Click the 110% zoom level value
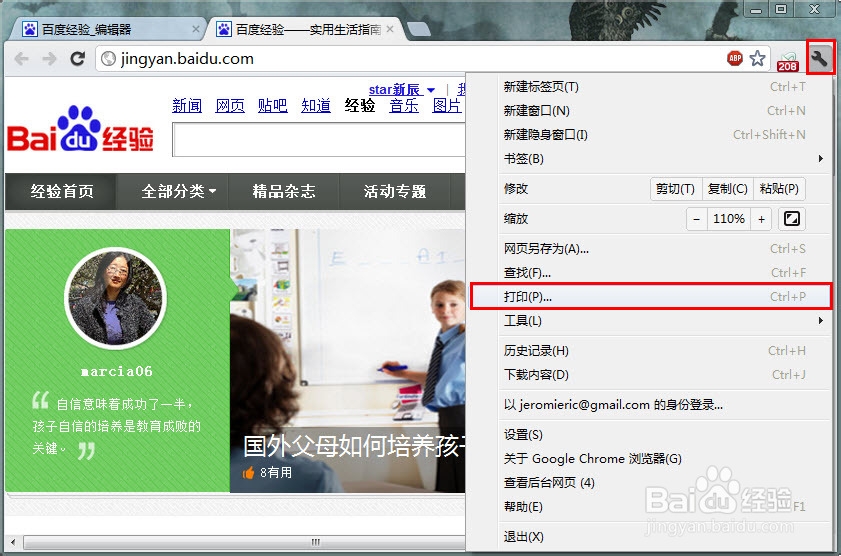The height and width of the screenshot is (556, 841). (x=728, y=219)
